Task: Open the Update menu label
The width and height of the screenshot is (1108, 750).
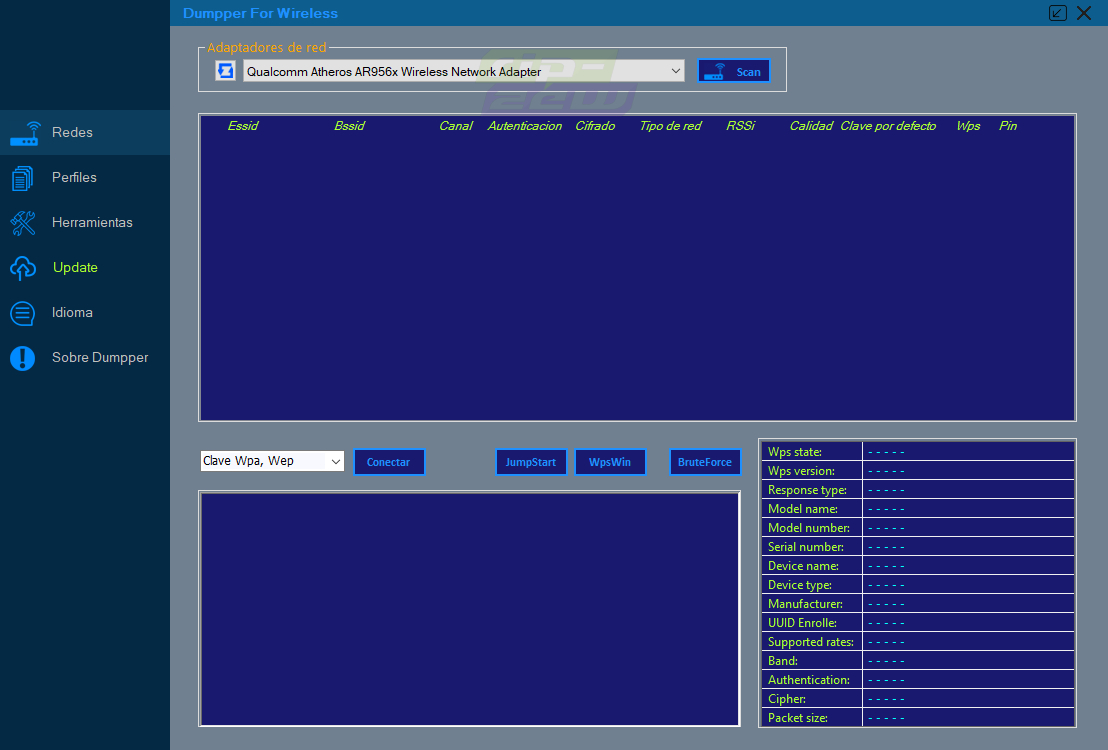Action: (x=75, y=267)
